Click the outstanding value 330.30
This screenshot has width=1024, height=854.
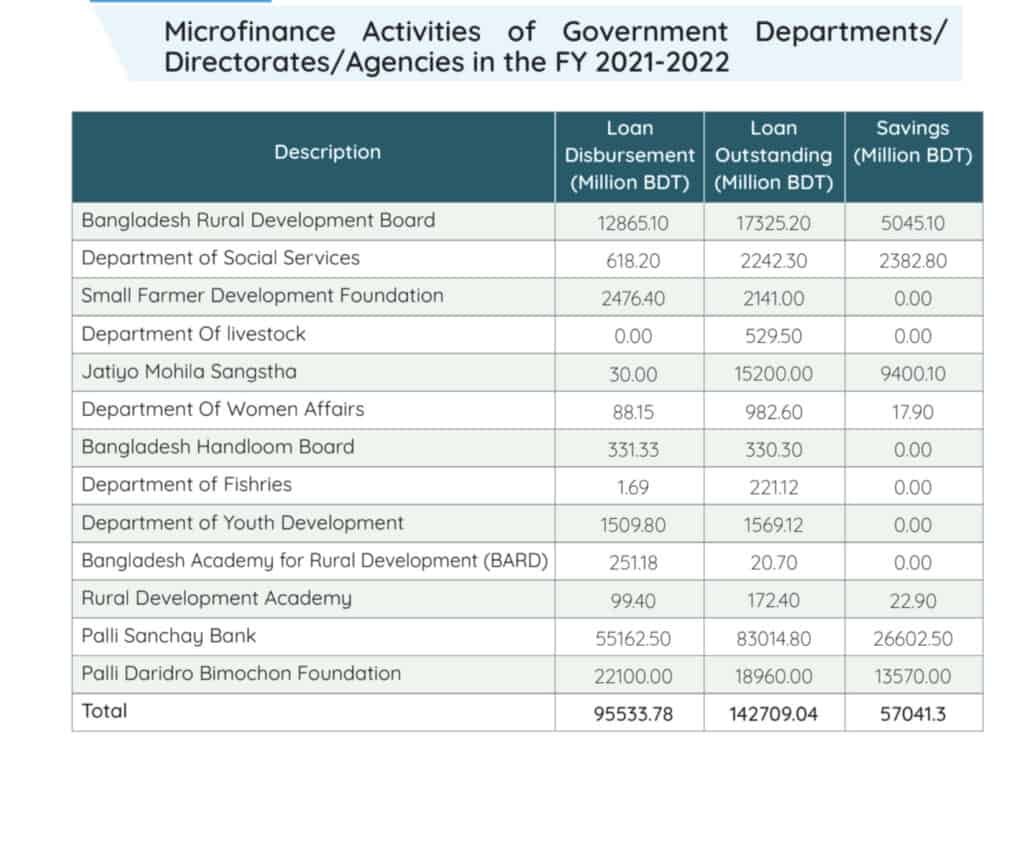773,450
